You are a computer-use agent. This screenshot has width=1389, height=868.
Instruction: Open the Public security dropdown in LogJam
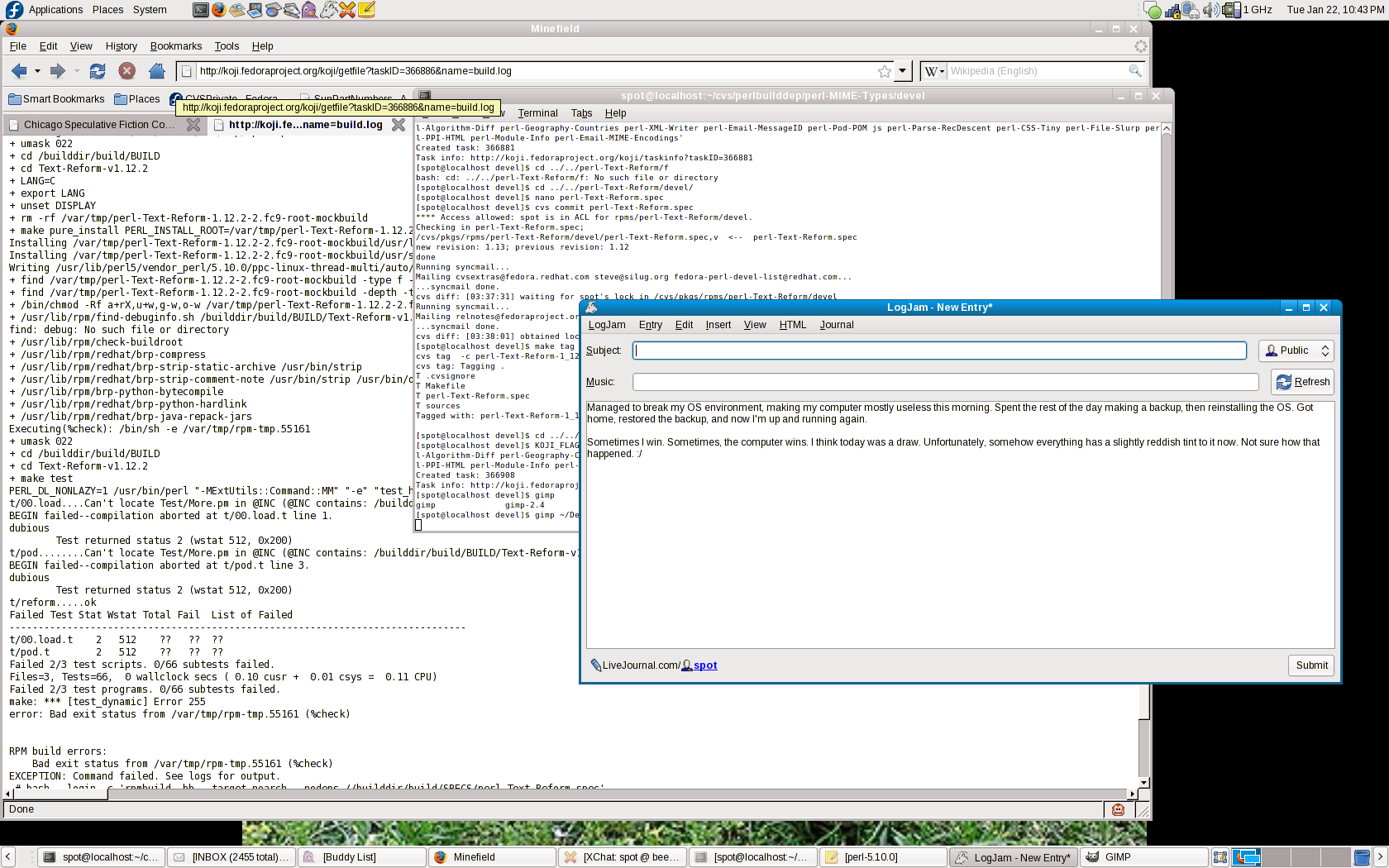coord(1296,351)
